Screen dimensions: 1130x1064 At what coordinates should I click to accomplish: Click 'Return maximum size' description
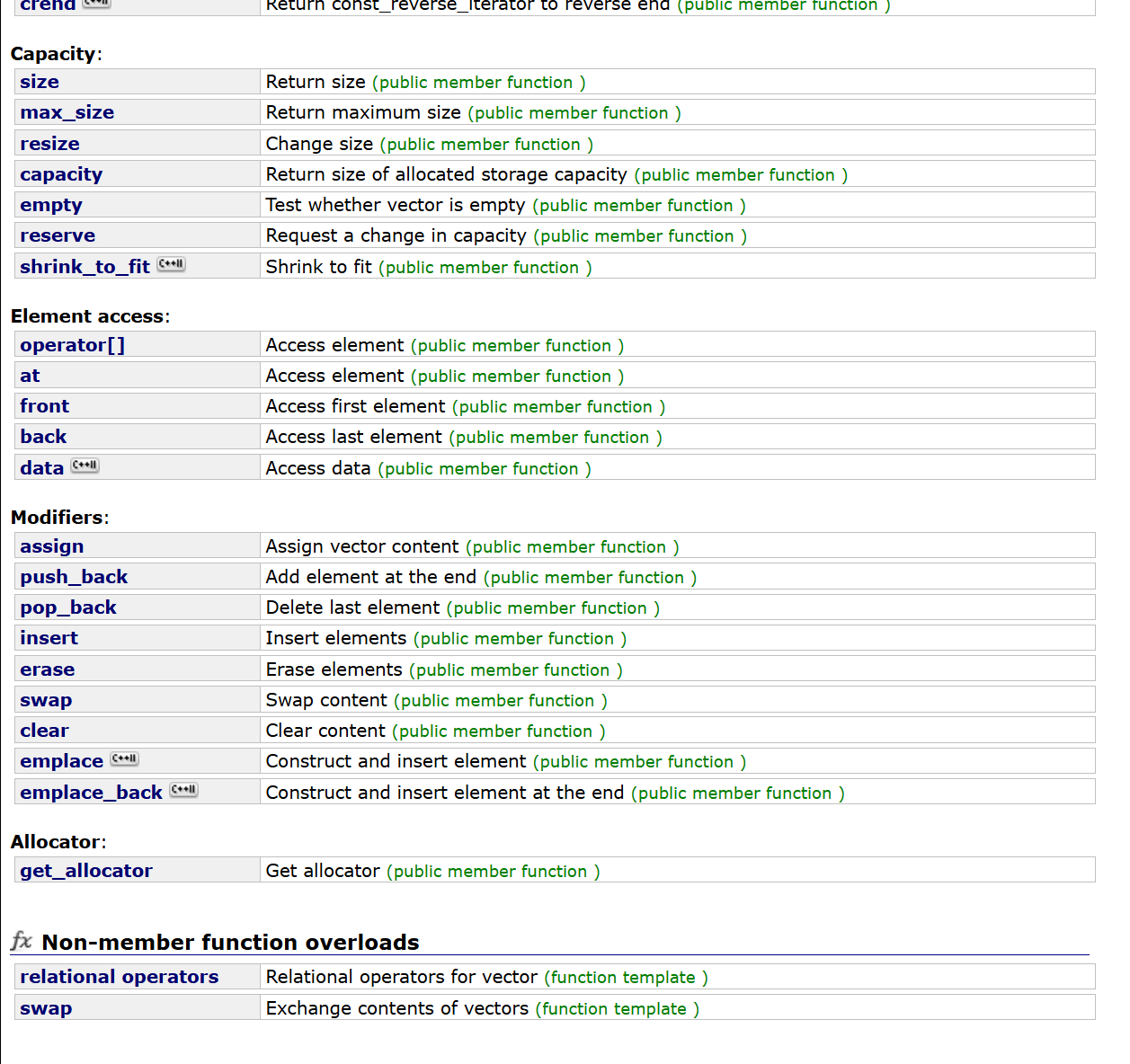363,112
